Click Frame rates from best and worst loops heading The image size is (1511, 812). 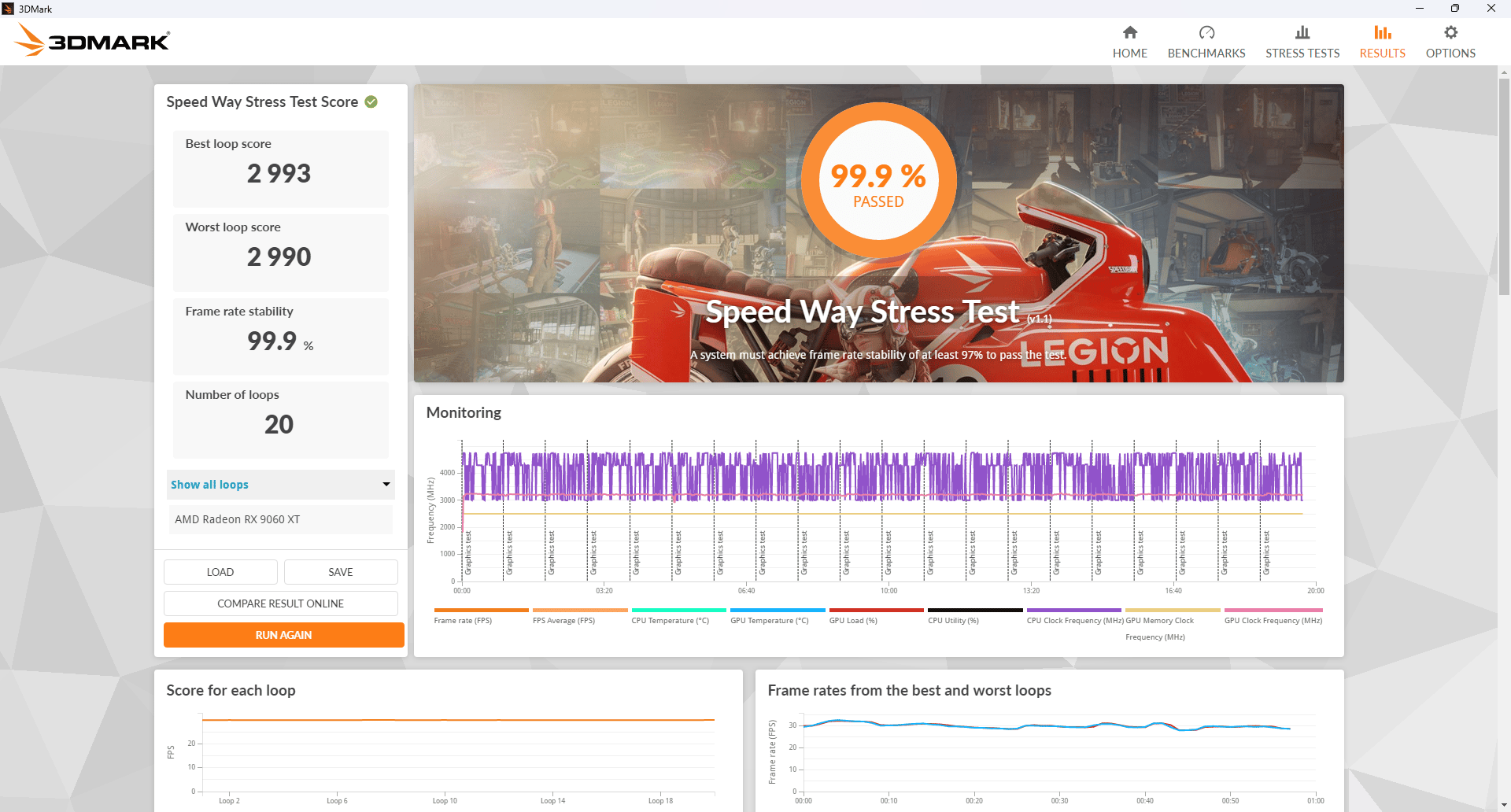tap(909, 691)
